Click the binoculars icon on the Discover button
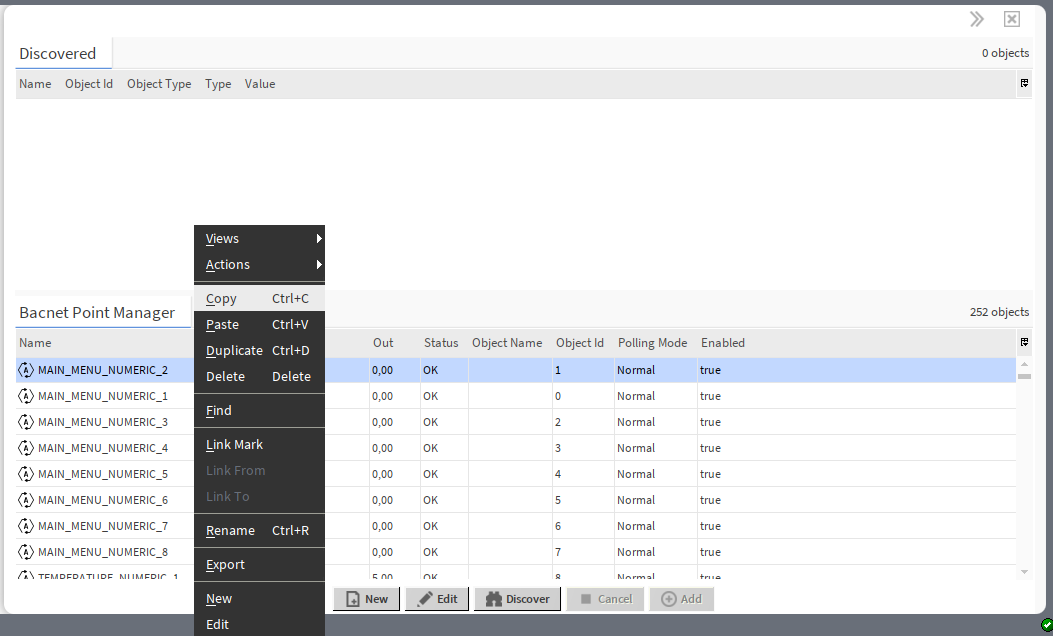Image resolution: width=1053 pixels, height=636 pixels. click(x=495, y=599)
